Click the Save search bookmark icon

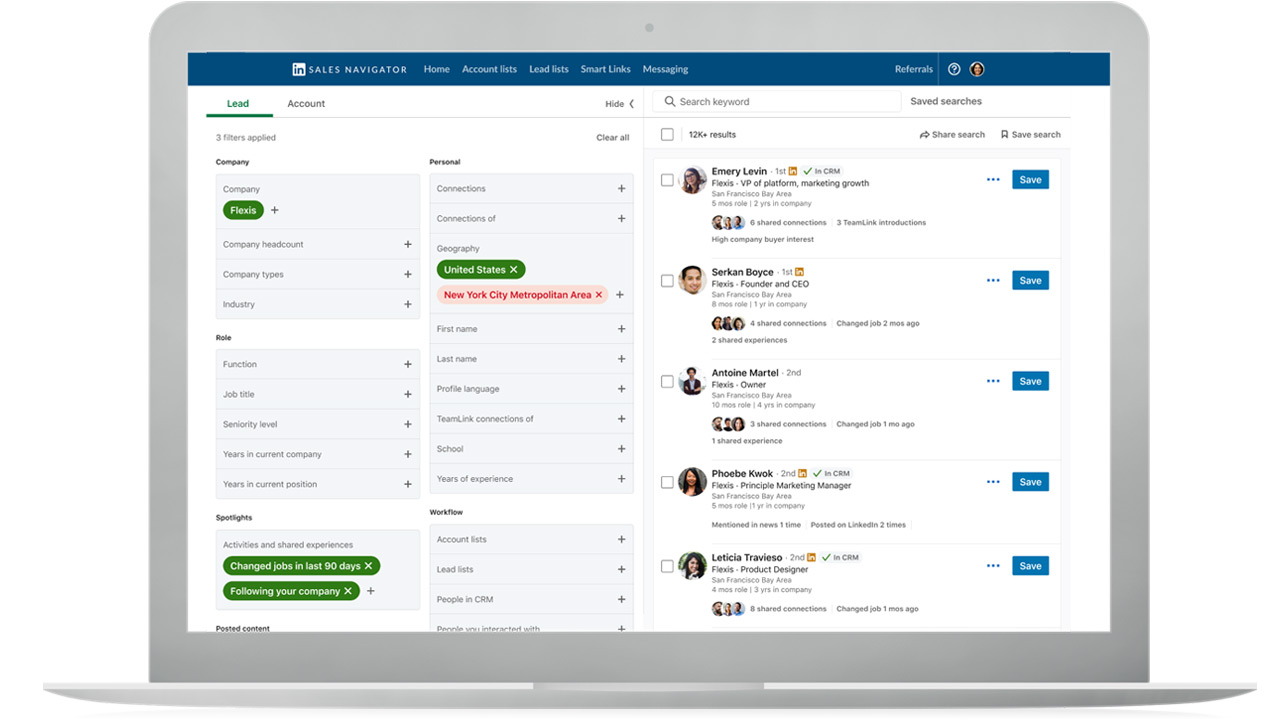click(x=1005, y=135)
